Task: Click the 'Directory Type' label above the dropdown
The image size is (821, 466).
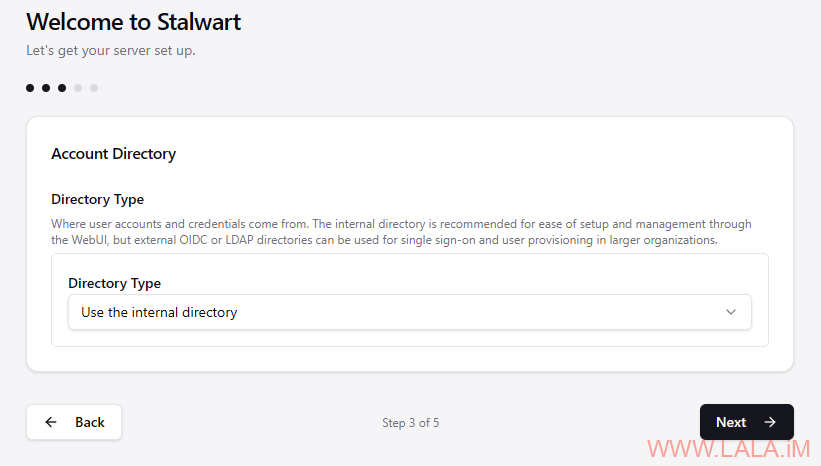Action: (115, 283)
